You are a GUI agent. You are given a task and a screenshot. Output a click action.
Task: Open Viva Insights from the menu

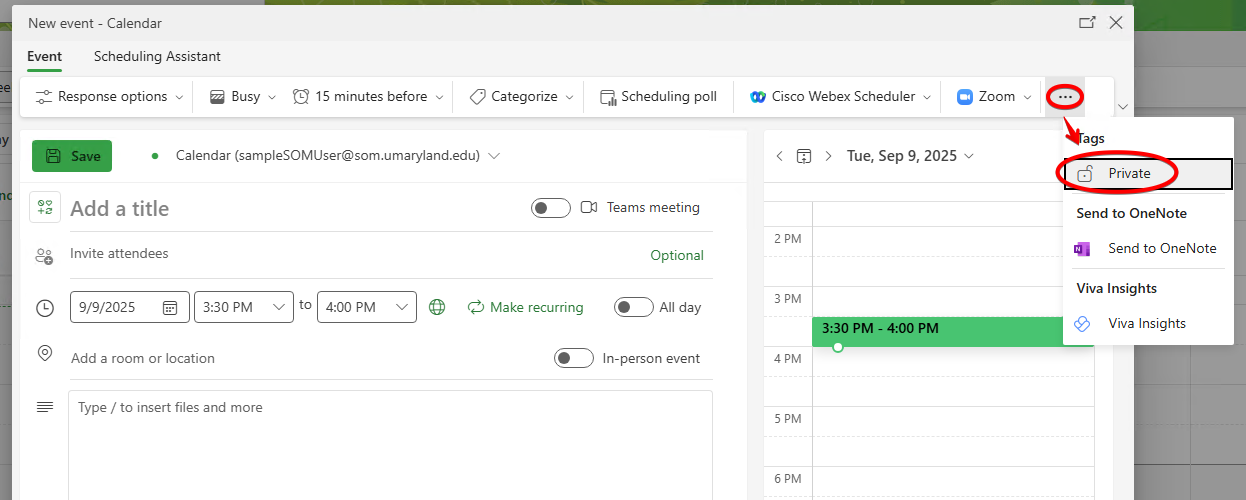(x=1146, y=324)
